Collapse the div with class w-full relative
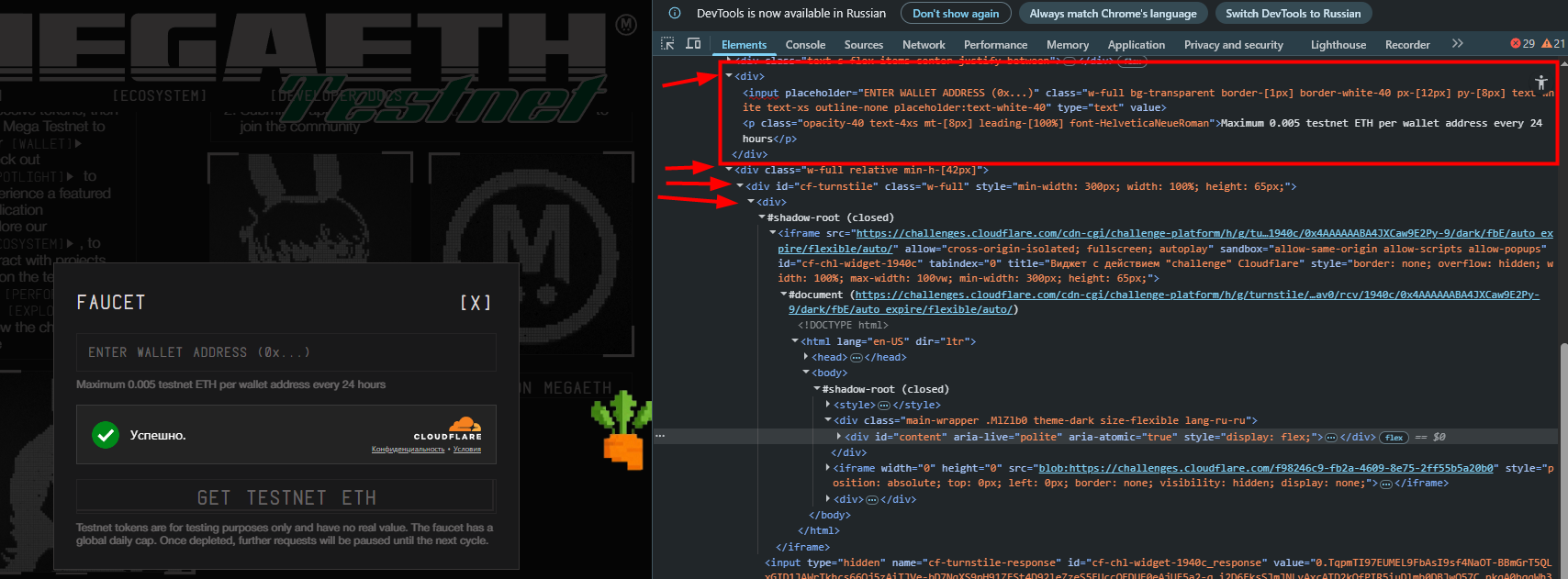 (x=729, y=170)
